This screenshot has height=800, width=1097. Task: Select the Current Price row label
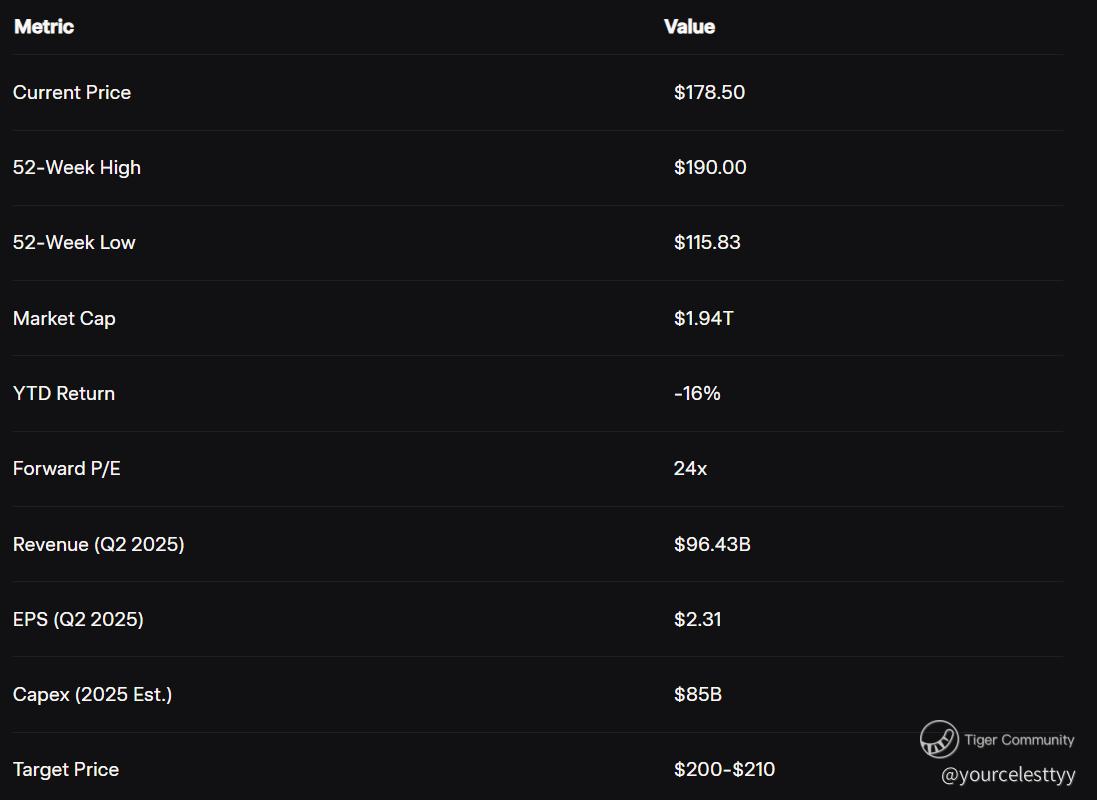pyautogui.click(x=72, y=92)
